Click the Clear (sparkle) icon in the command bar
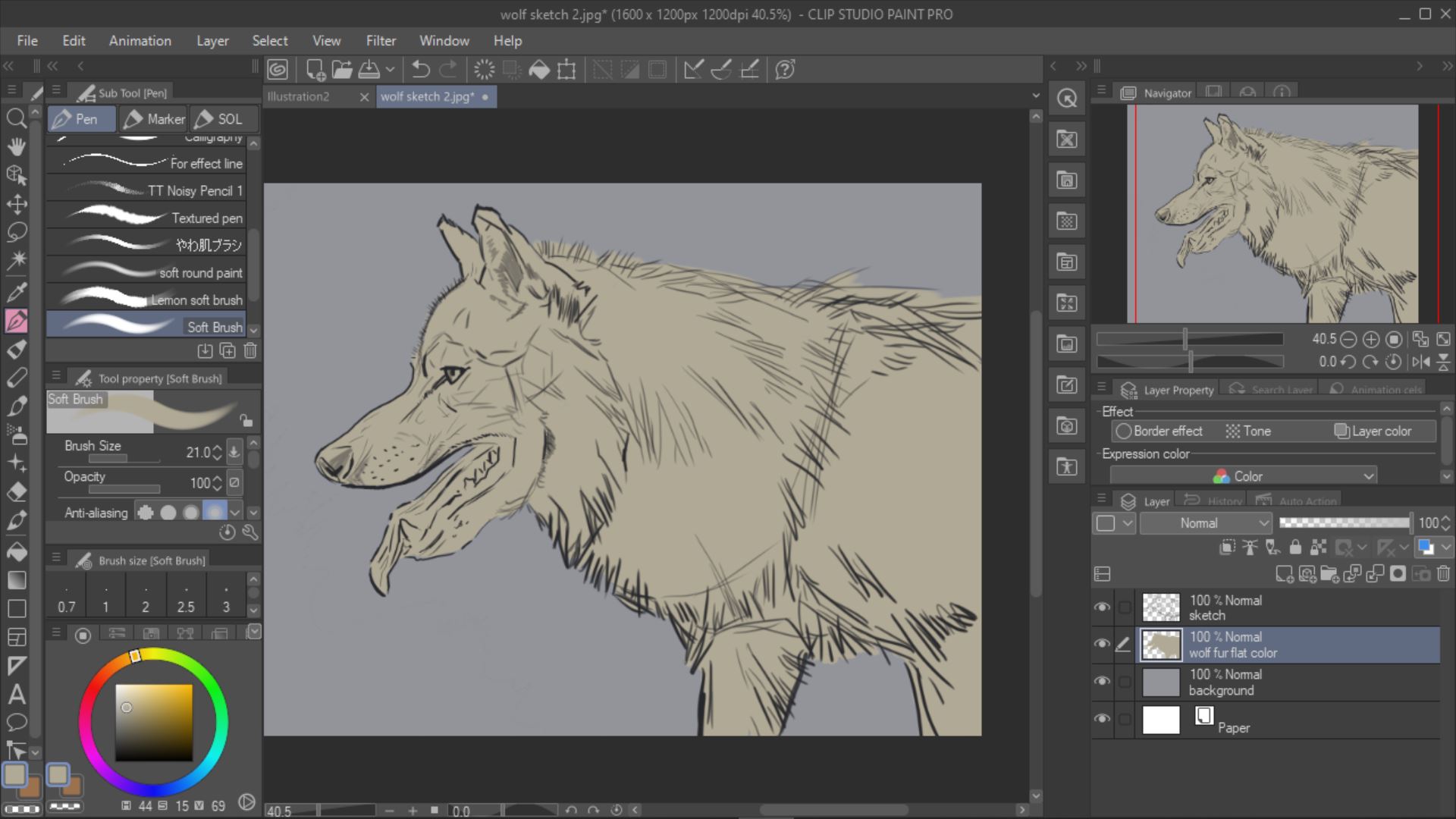Image resolution: width=1456 pixels, height=819 pixels. [x=484, y=70]
